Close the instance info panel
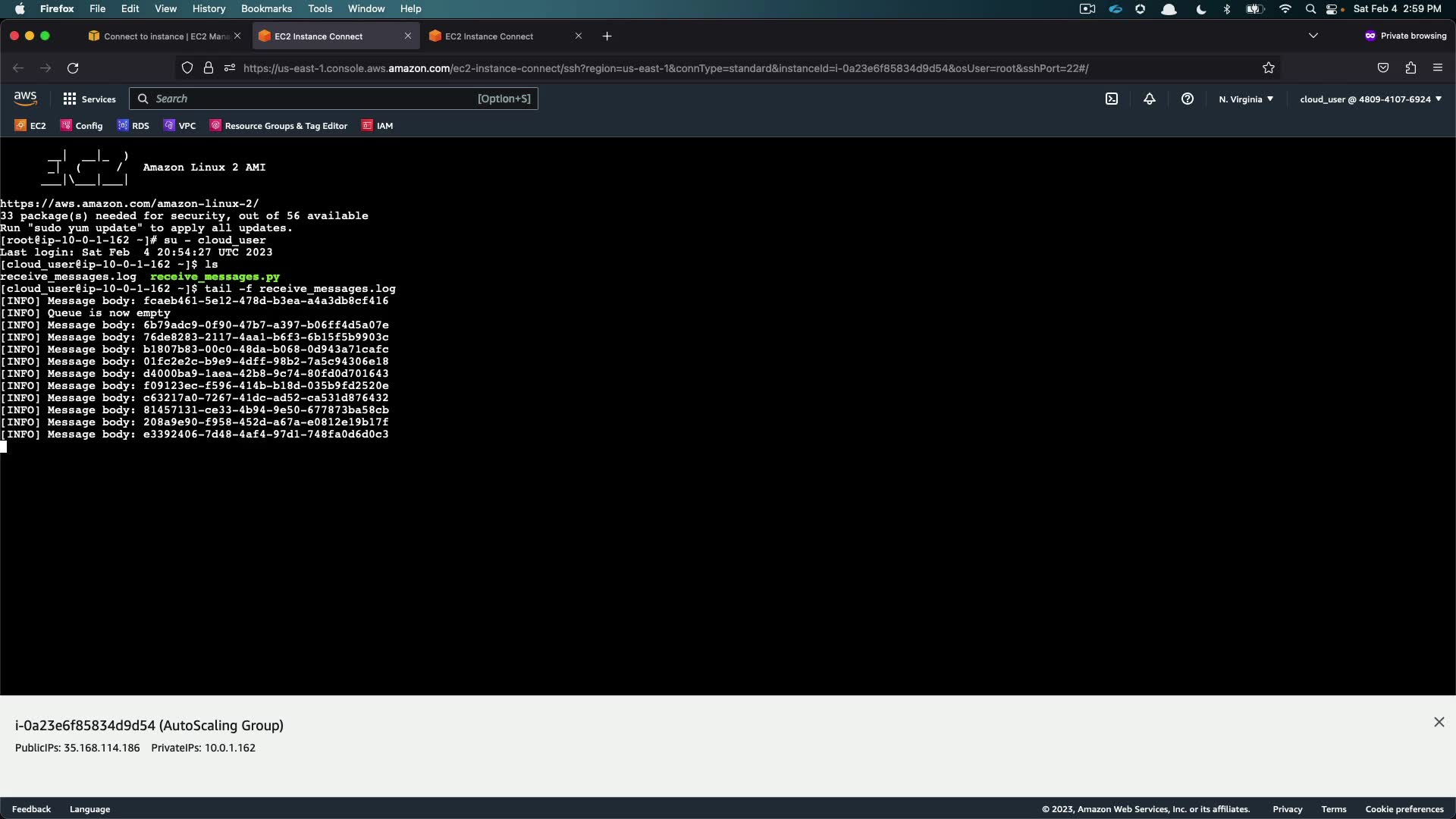This screenshot has height=819, width=1456. click(1439, 723)
